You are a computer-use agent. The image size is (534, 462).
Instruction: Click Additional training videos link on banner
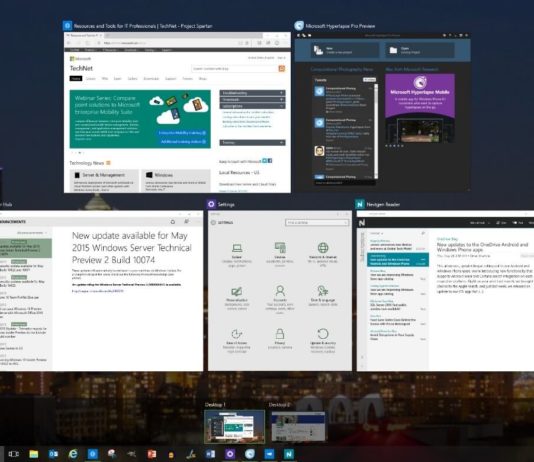183,141
